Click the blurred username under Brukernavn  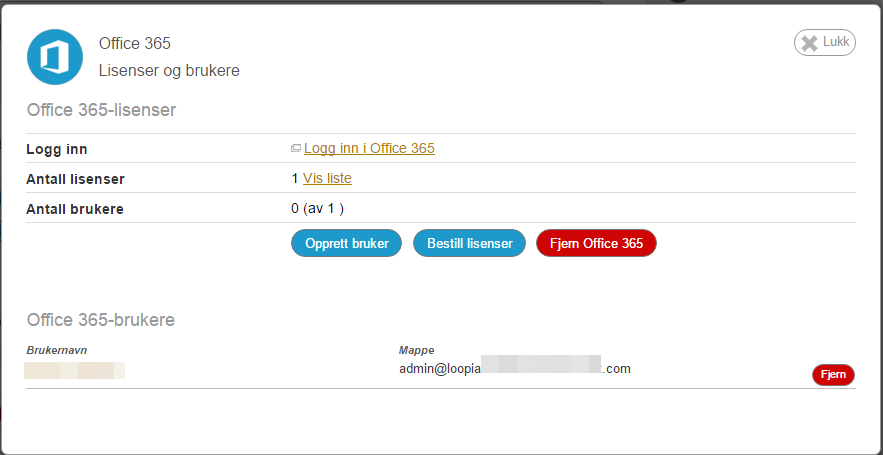[75, 371]
